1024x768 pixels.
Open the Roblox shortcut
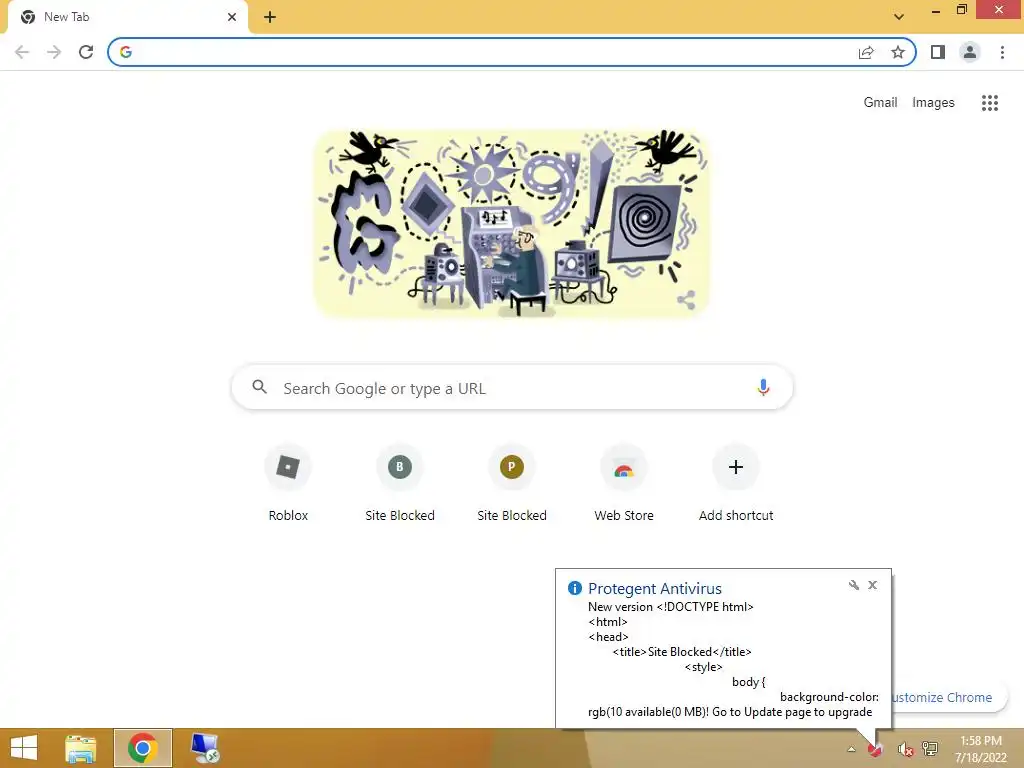[288, 483]
